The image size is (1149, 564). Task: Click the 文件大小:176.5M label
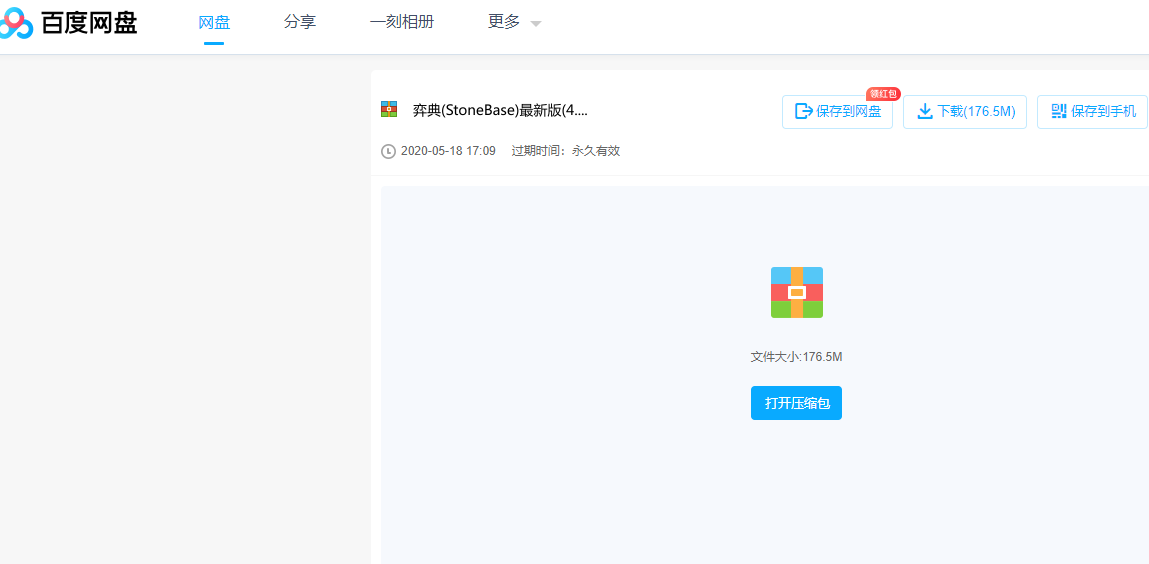pyautogui.click(x=797, y=357)
